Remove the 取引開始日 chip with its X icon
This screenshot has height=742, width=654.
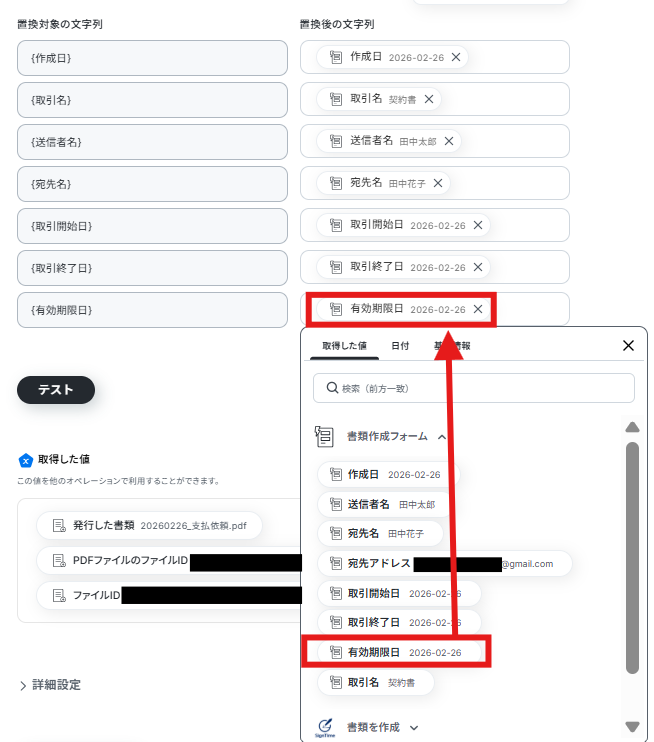[478, 225]
